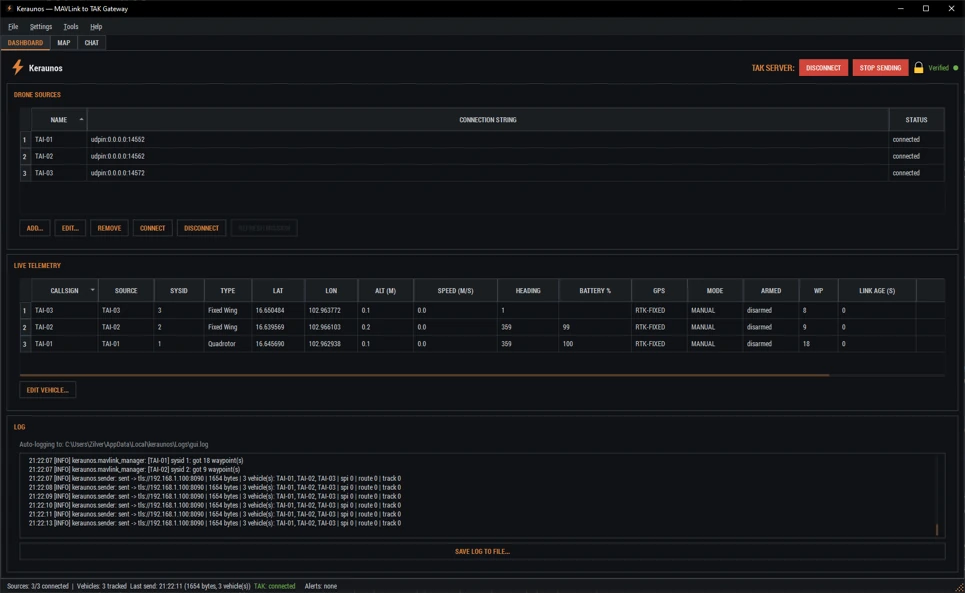
Task: Click the Remove button
Action: (x=109, y=228)
